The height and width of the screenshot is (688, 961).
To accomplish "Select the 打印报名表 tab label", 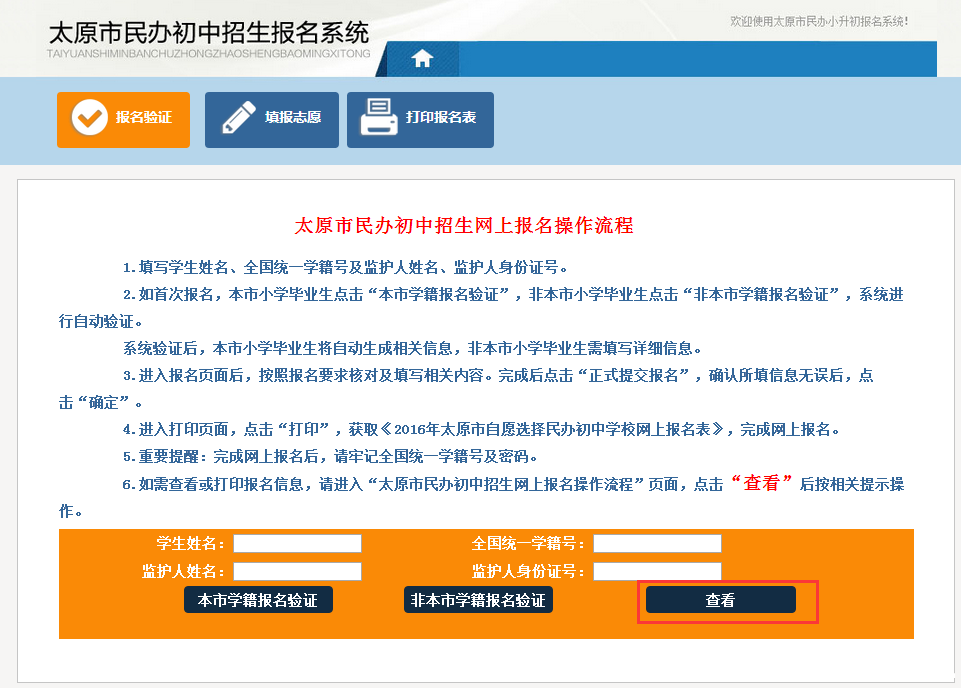I will 441,118.
